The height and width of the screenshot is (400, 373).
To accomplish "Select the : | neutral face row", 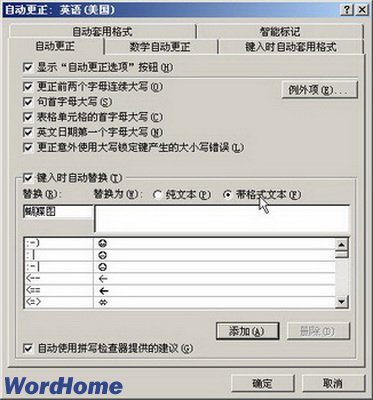I will 180,255.
